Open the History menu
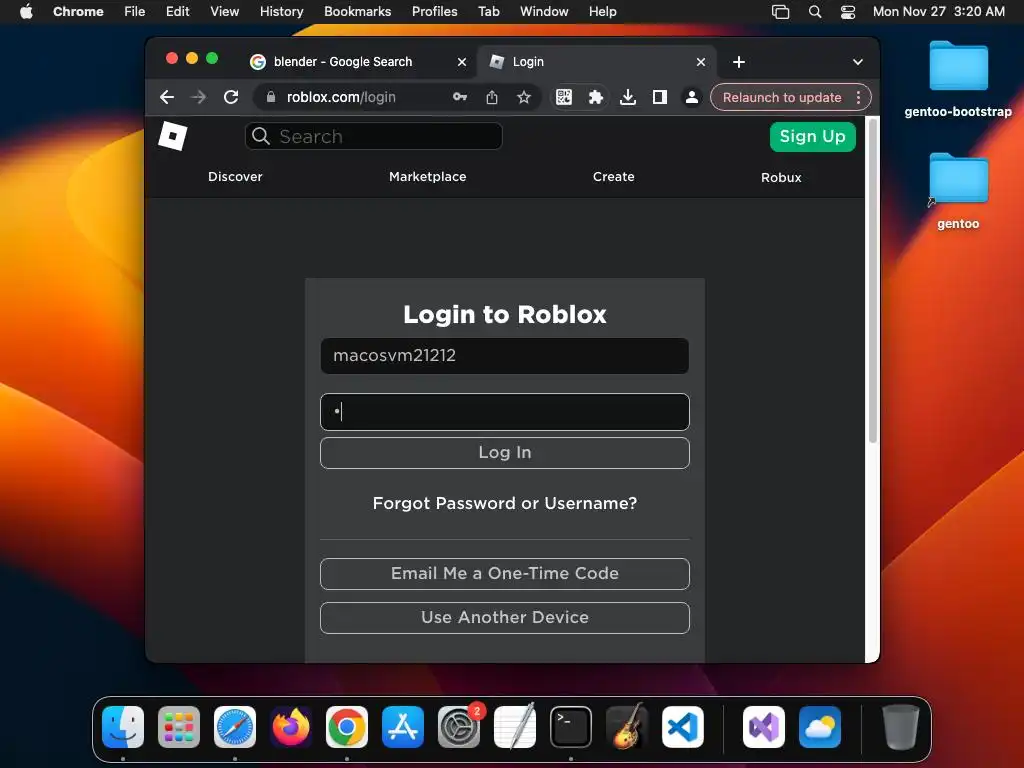 click(x=281, y=11)
